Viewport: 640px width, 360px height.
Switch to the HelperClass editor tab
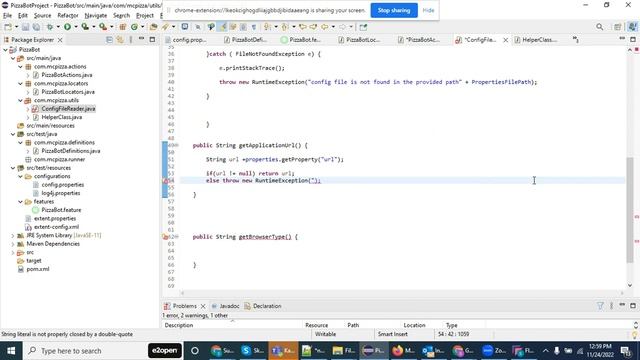point(535,40)
